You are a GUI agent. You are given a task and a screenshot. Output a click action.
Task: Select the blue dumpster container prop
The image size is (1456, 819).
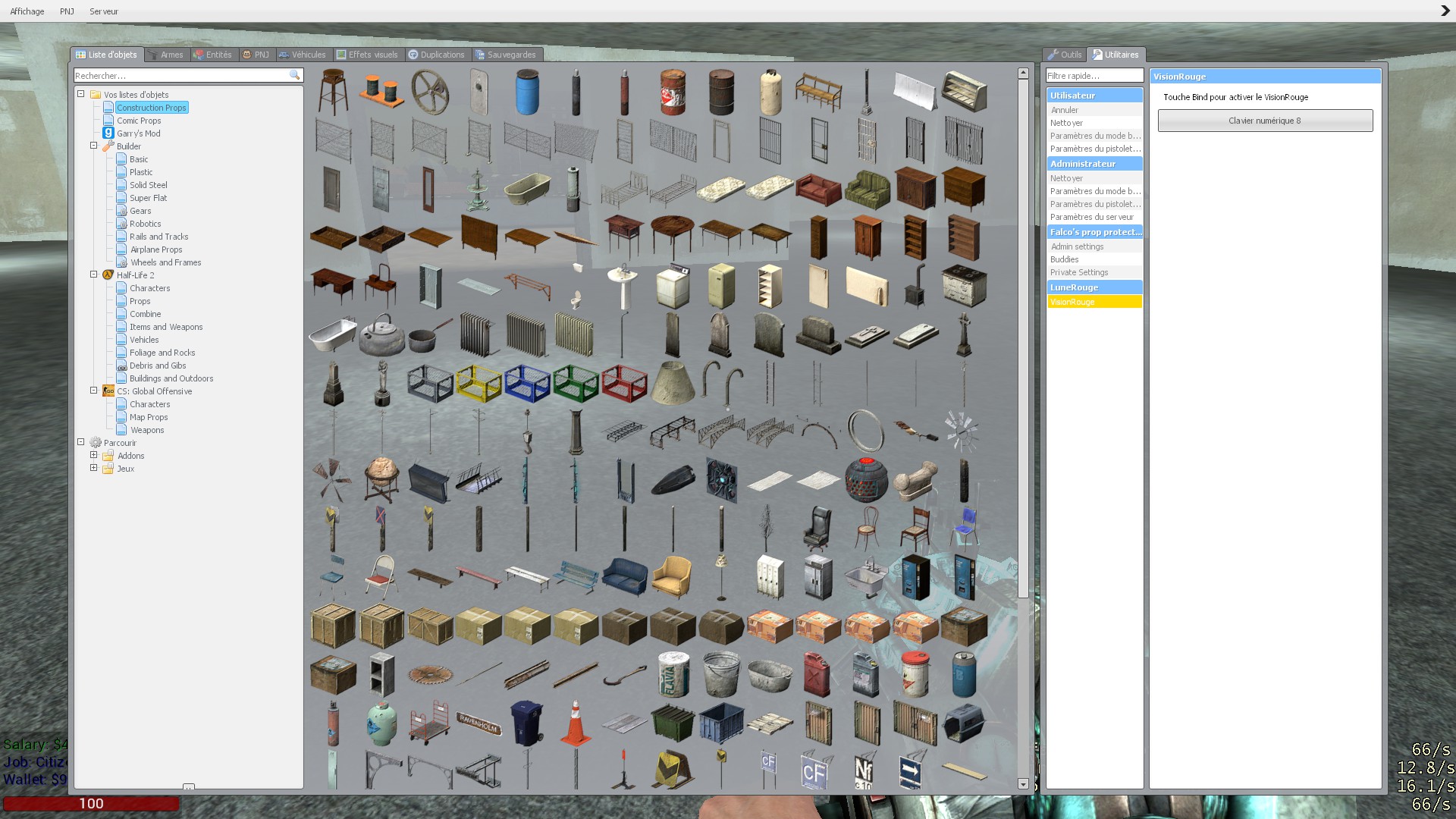click(x=721, y=723)
